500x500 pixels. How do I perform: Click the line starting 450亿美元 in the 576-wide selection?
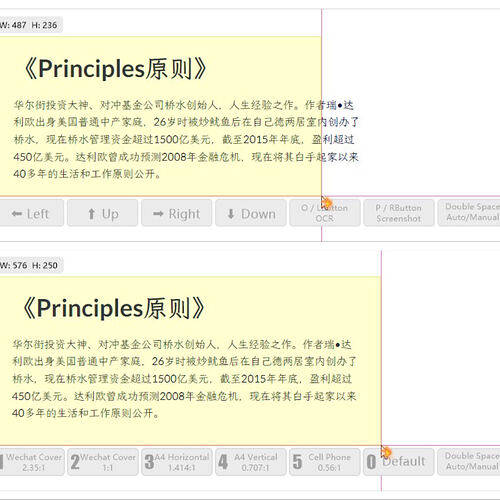pos(184,396)
